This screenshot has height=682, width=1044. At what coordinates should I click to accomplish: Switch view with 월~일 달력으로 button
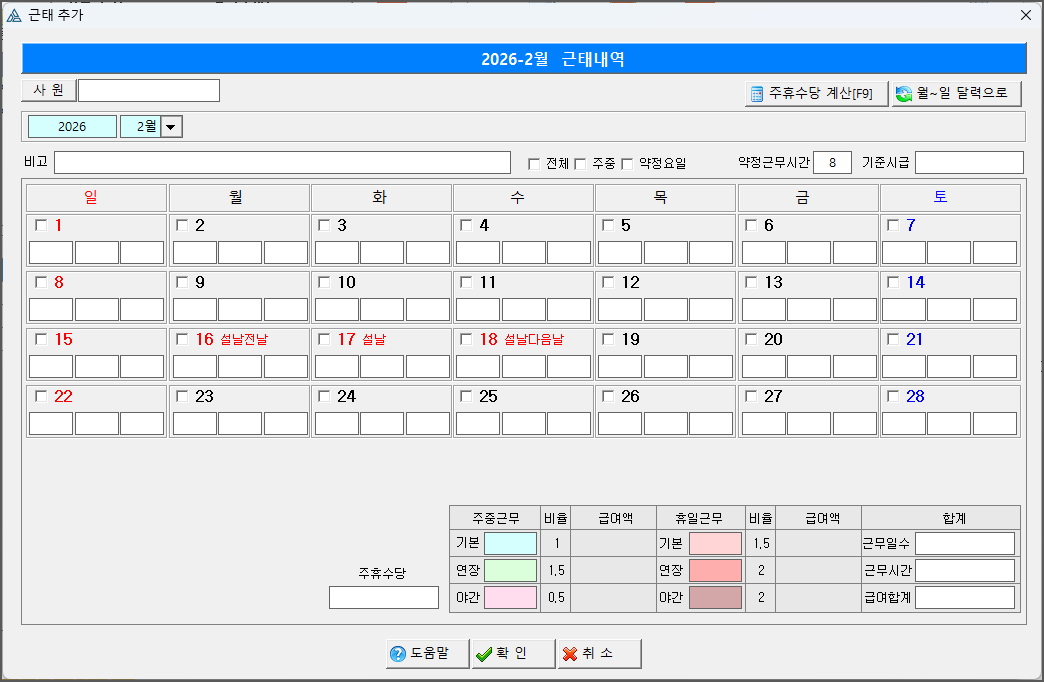[956, 93]
